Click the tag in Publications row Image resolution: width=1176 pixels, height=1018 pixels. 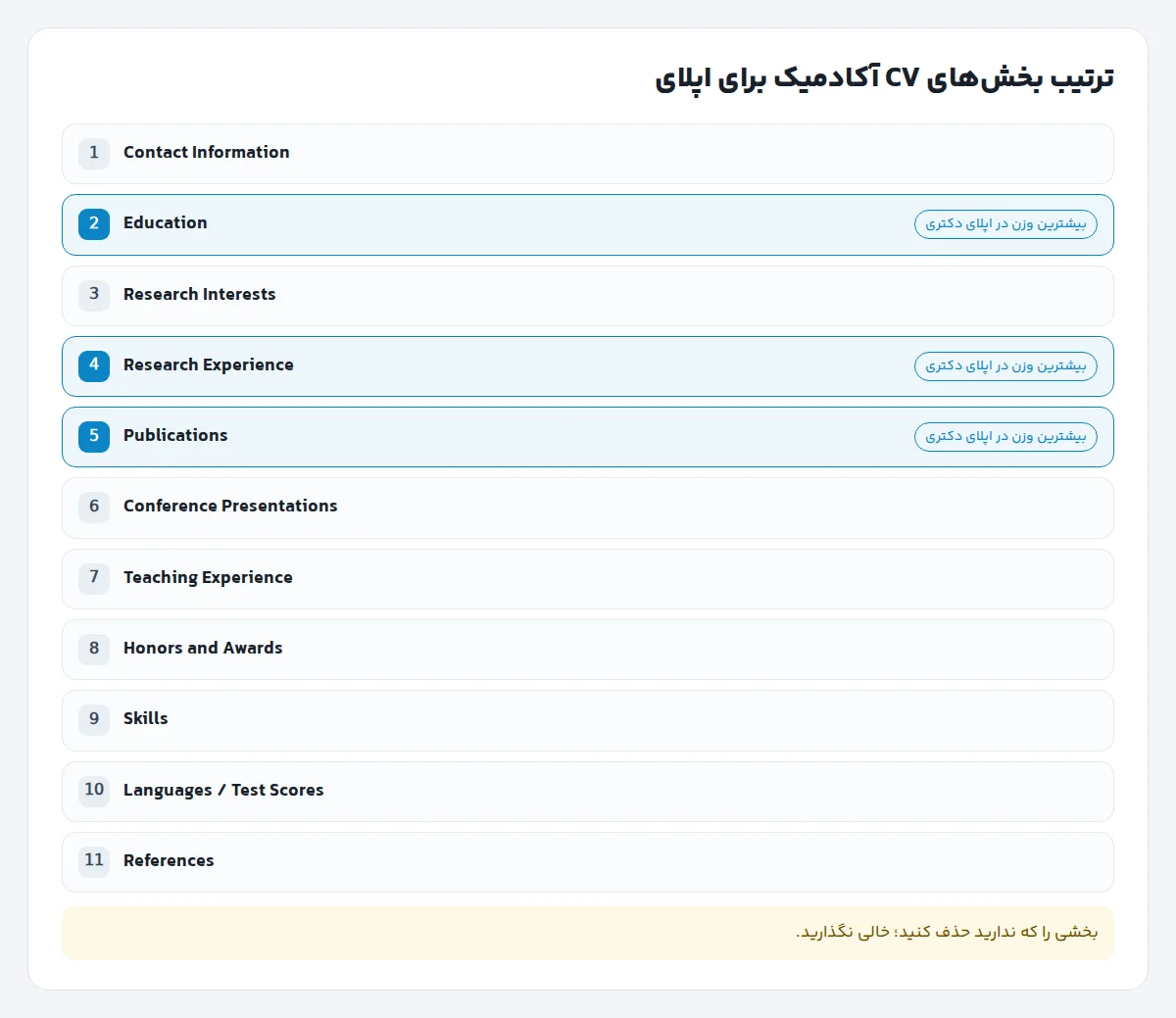click(1005, 437)
